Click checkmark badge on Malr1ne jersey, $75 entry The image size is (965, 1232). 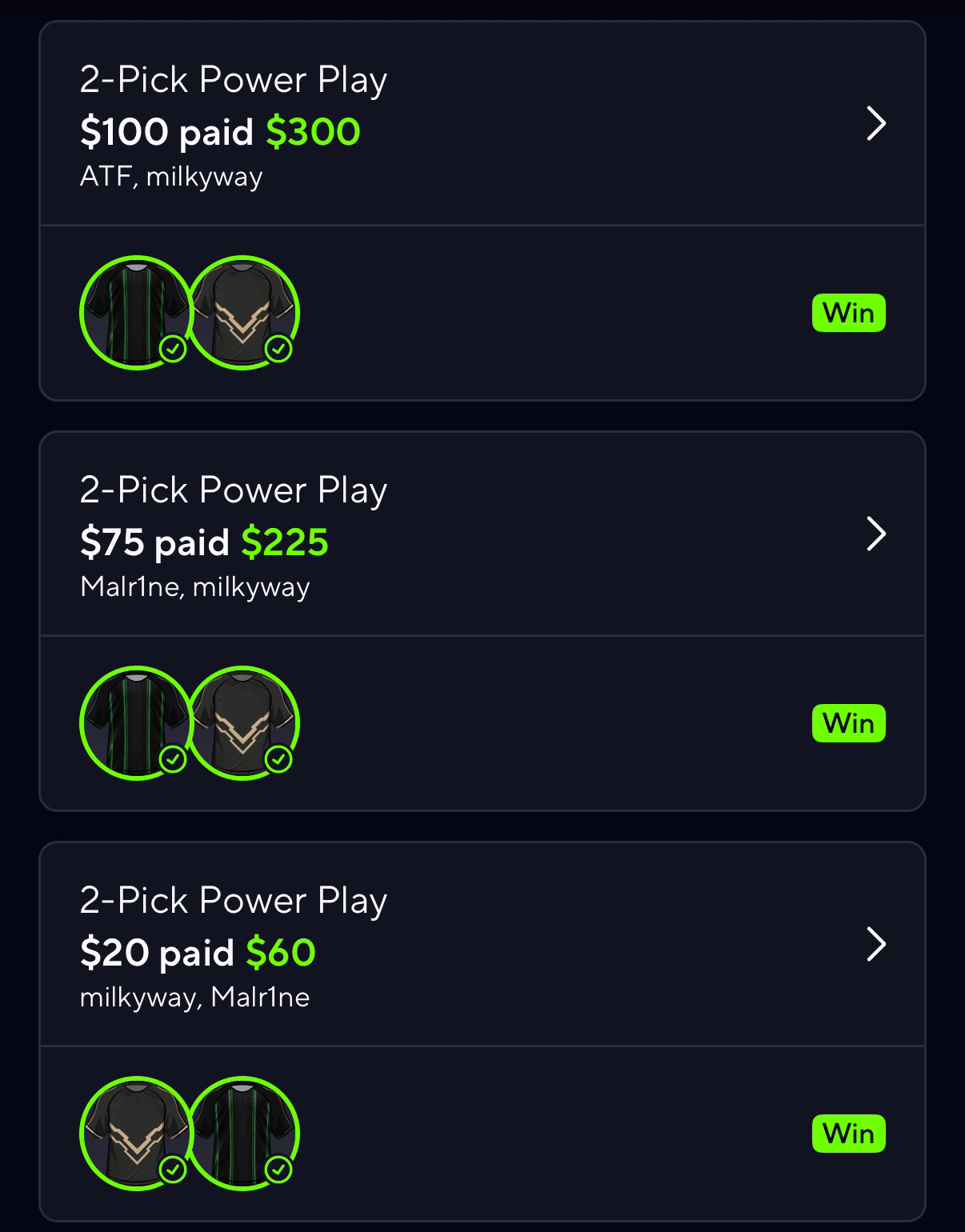[173, 758]
